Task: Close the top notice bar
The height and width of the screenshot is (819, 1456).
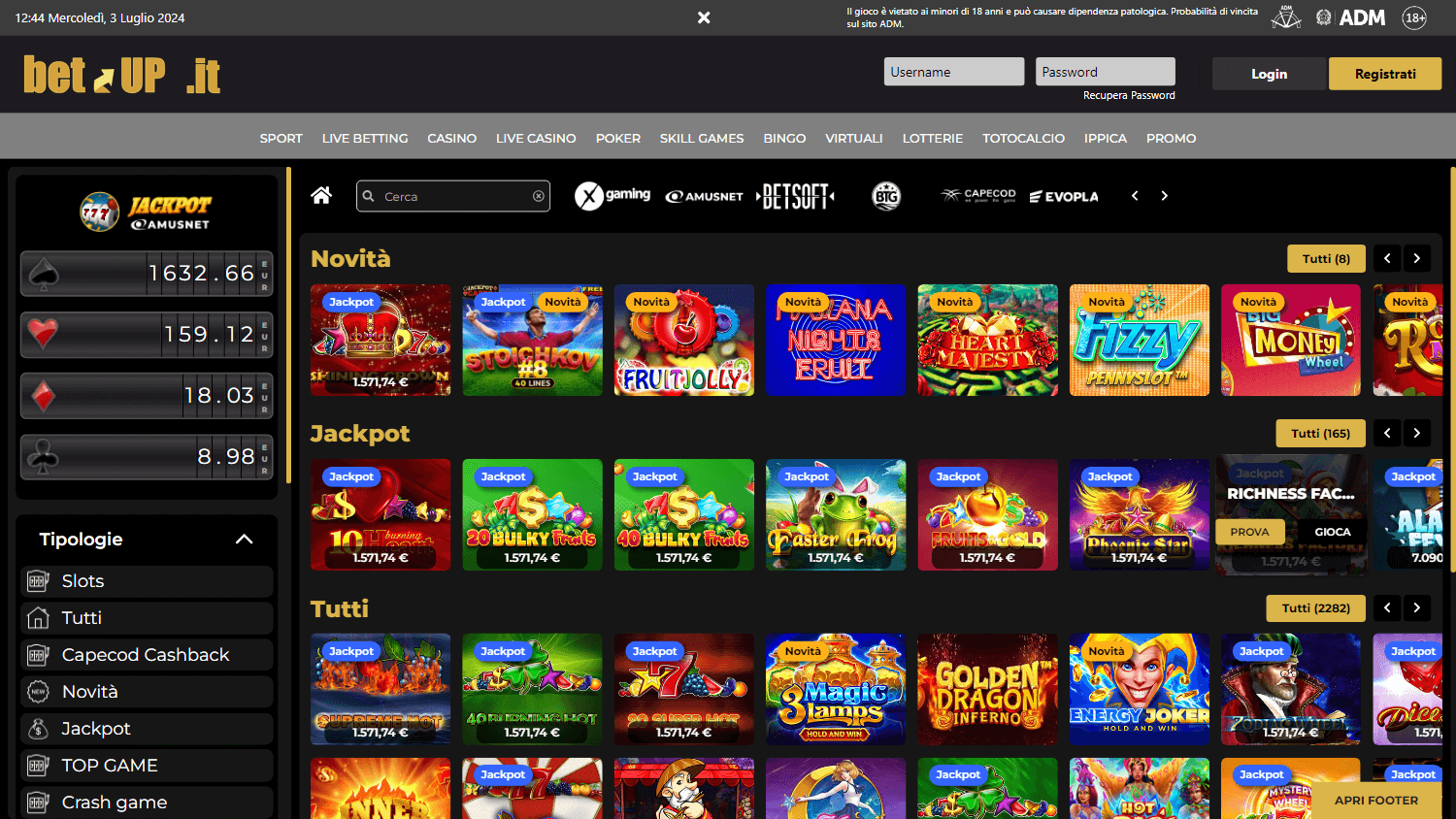Action: point(704,17)
